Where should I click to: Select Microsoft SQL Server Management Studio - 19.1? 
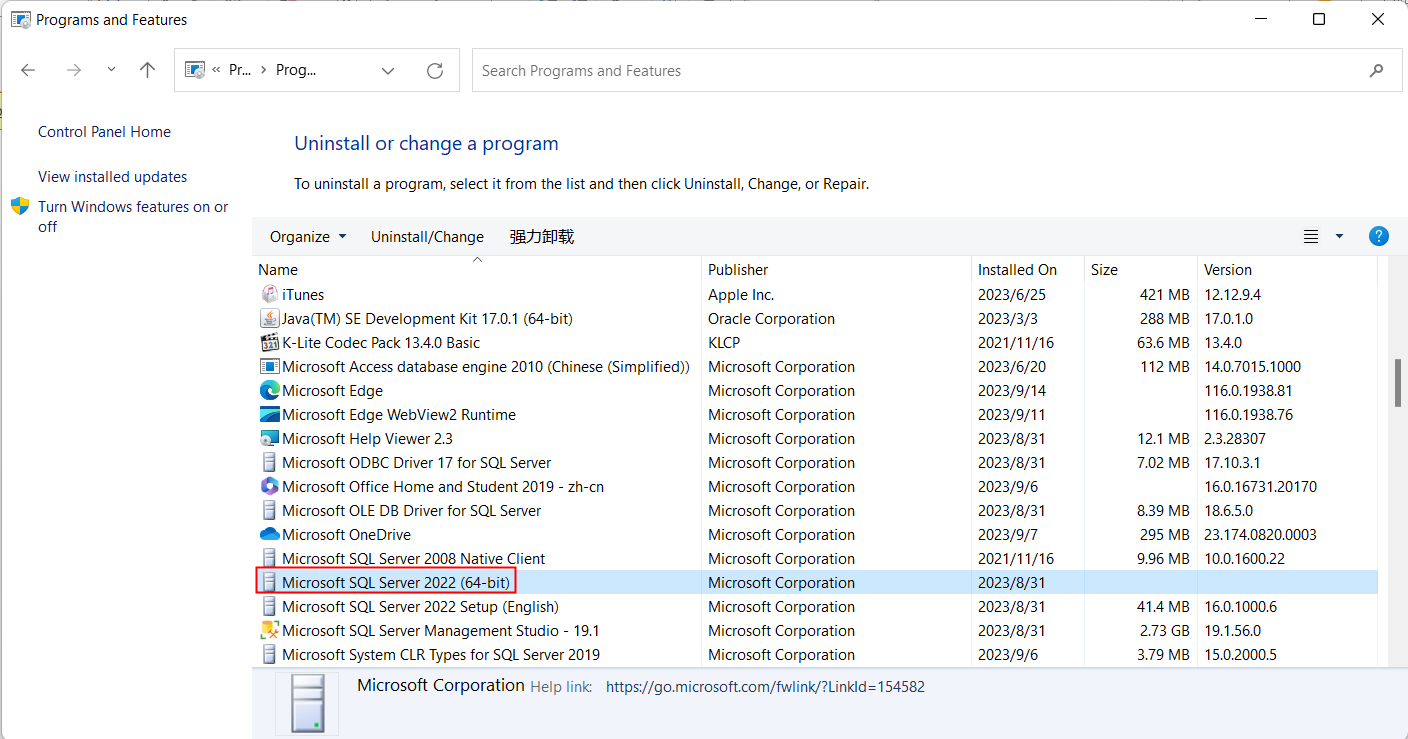click(x=441, y=631)
